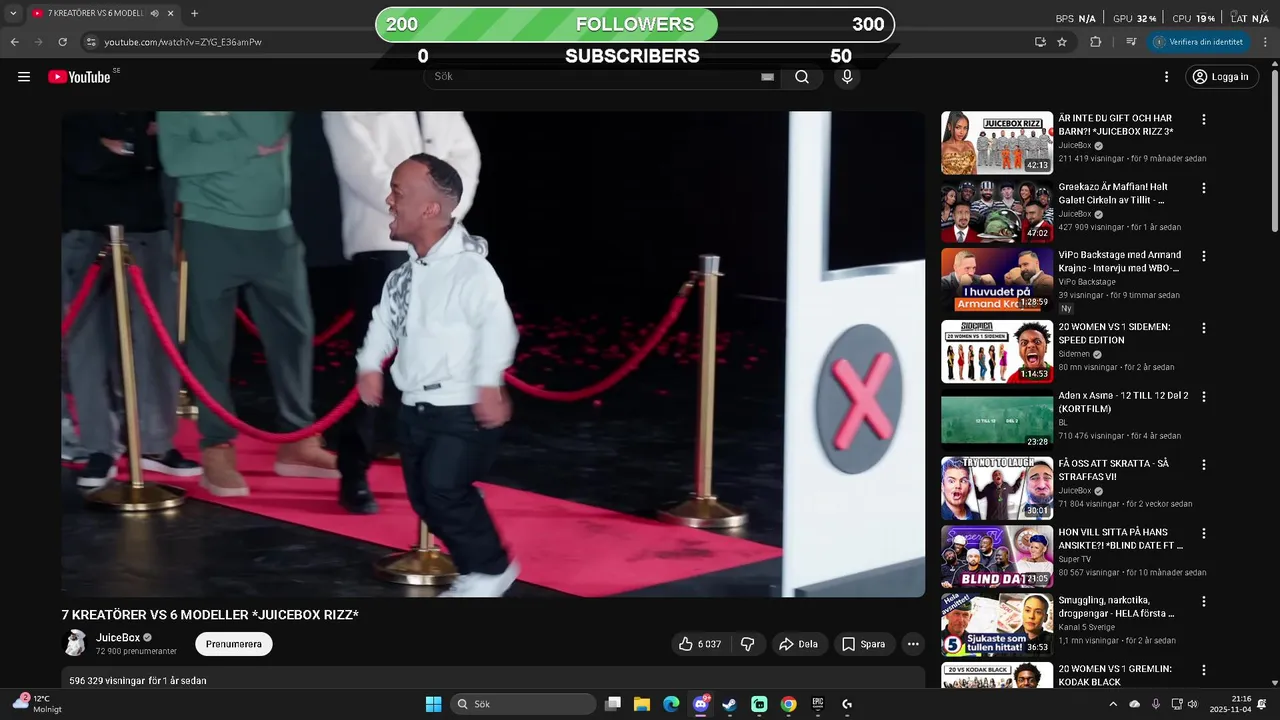Open options for HON VILL SITTA video
This screenshot has height=720, width=1280.
pyautogui.click(x=1204, y=534)
